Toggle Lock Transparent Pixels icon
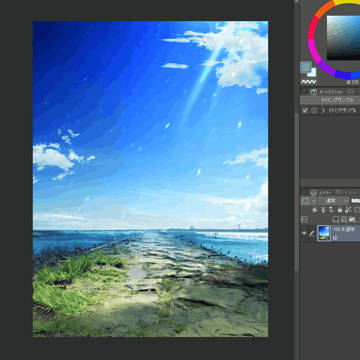The width and height of the screenshot is (360, 360). 348,210
